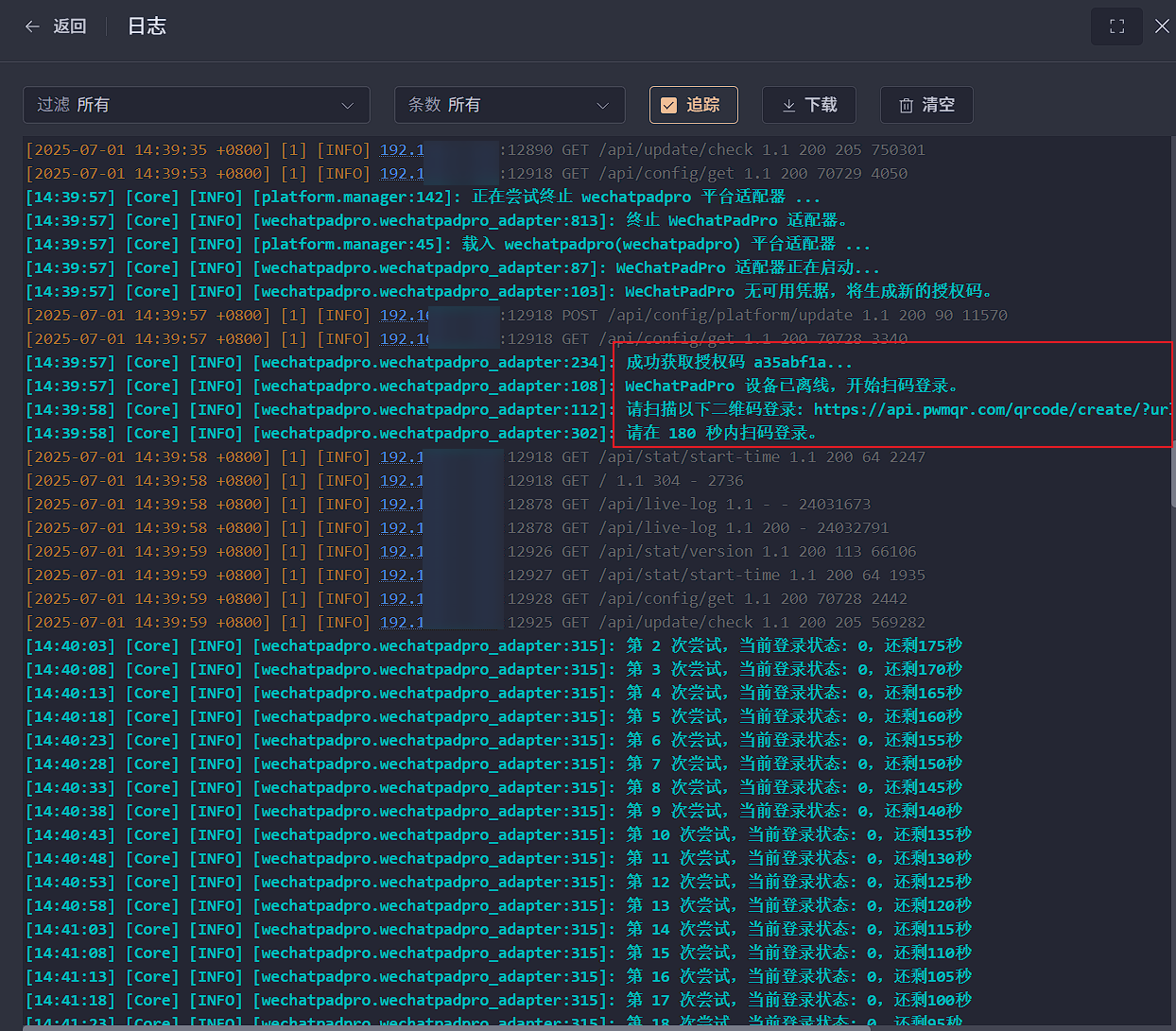Open the IP link on the start-time 2247 row
The width and height of the screenshot is (1176, 1031).
click(x=402, y=457)
